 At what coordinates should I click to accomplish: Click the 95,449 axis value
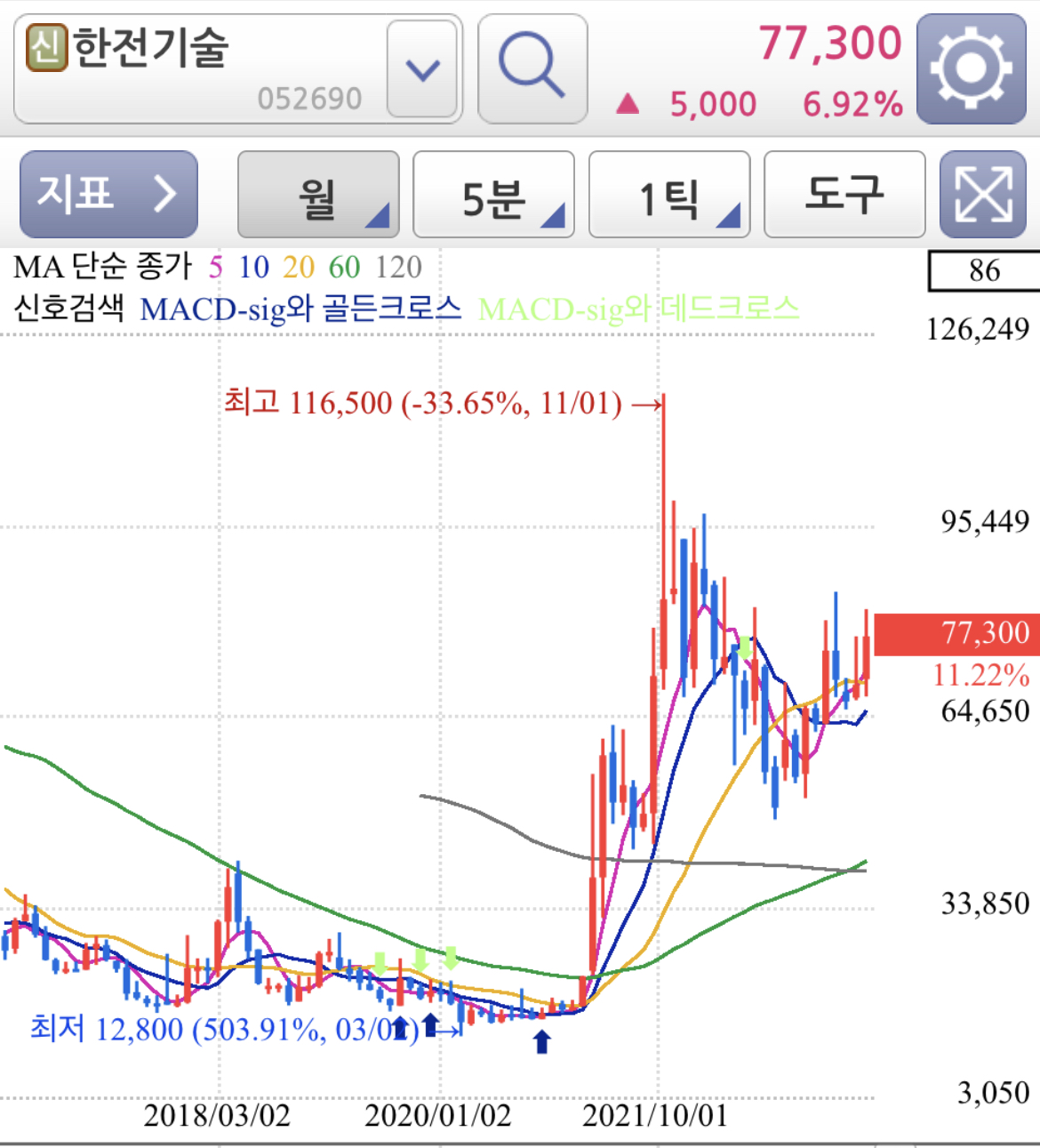point(985,522)
